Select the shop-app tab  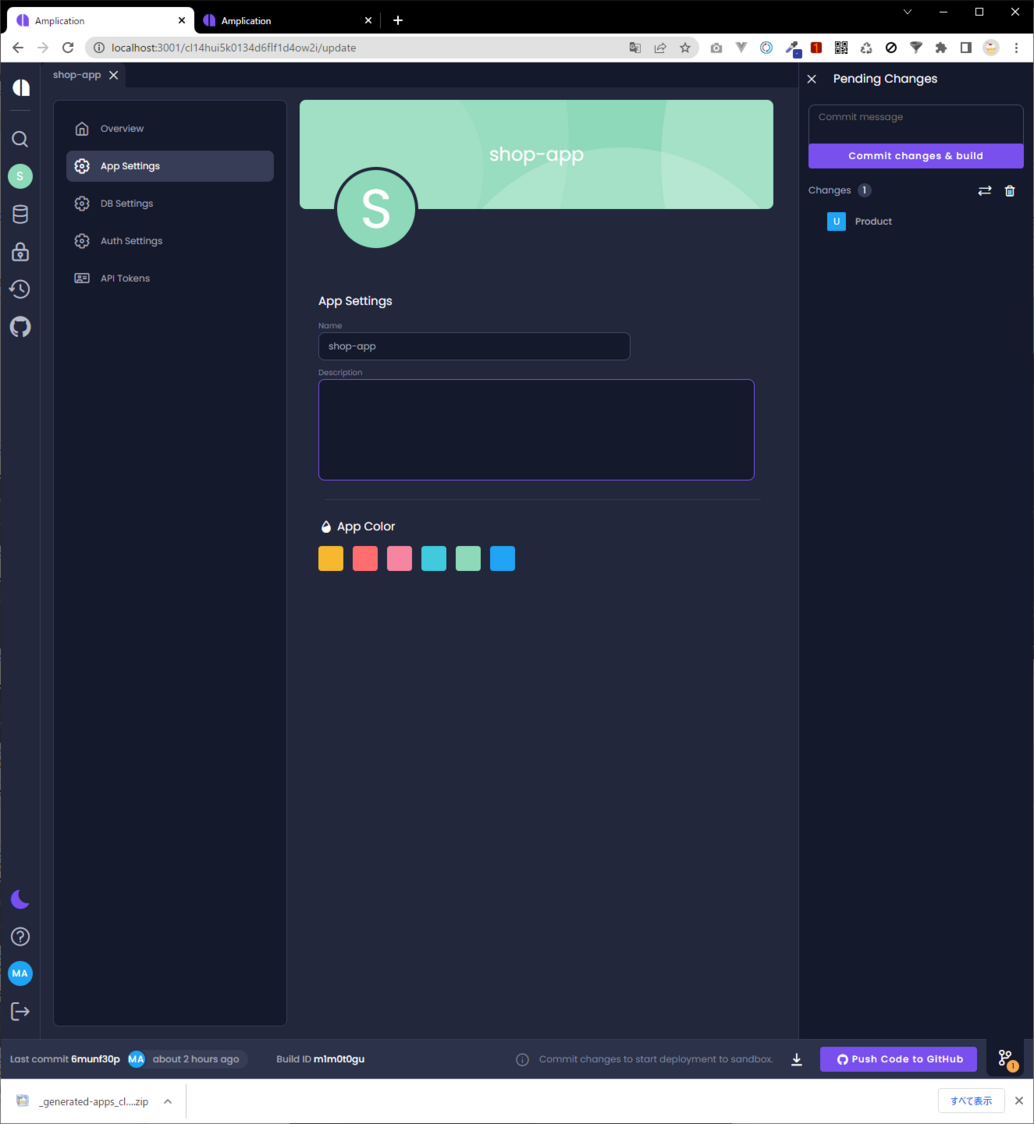pos(77,75)
